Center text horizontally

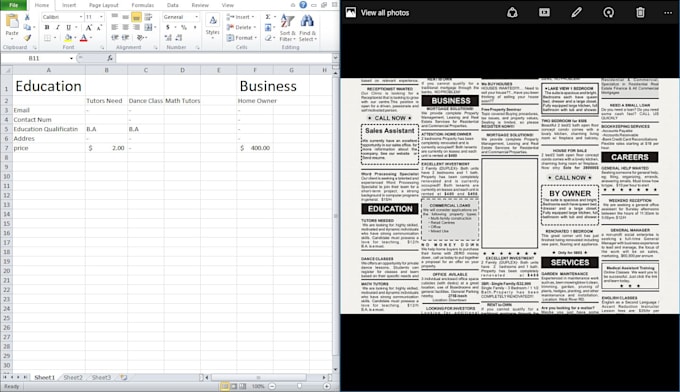(125, 27)
